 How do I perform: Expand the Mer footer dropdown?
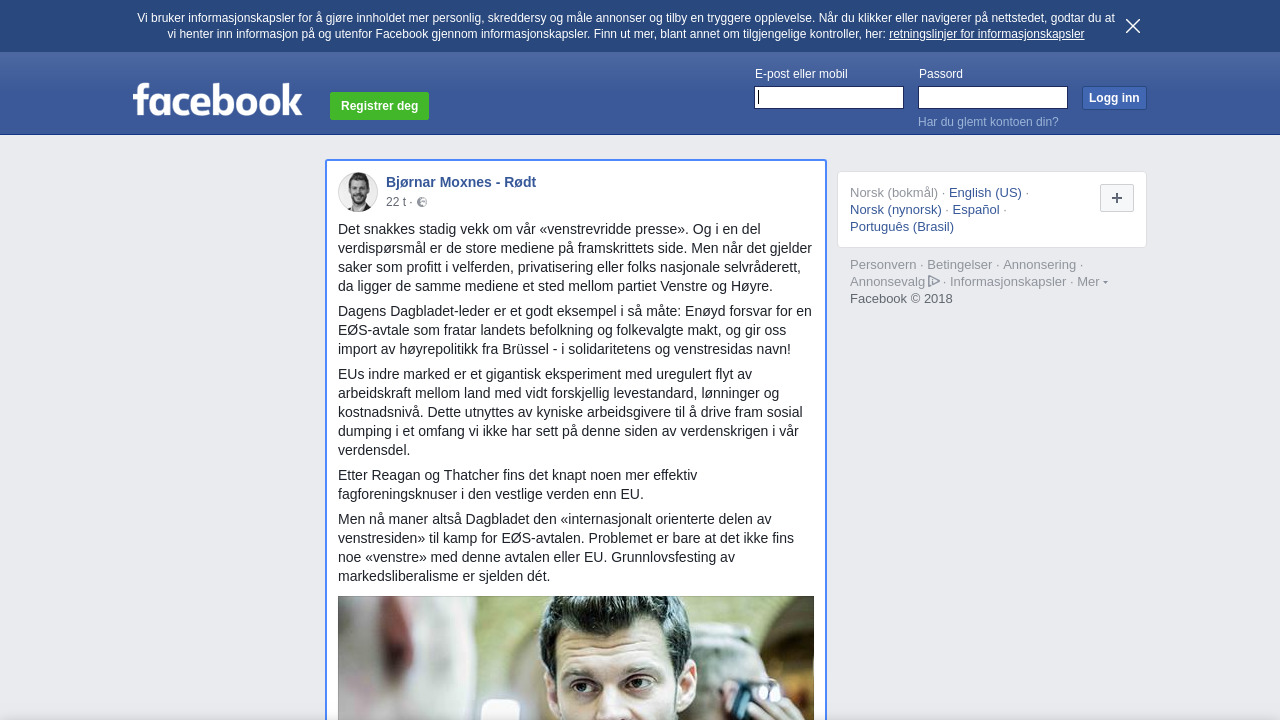tap(1092, 282)
